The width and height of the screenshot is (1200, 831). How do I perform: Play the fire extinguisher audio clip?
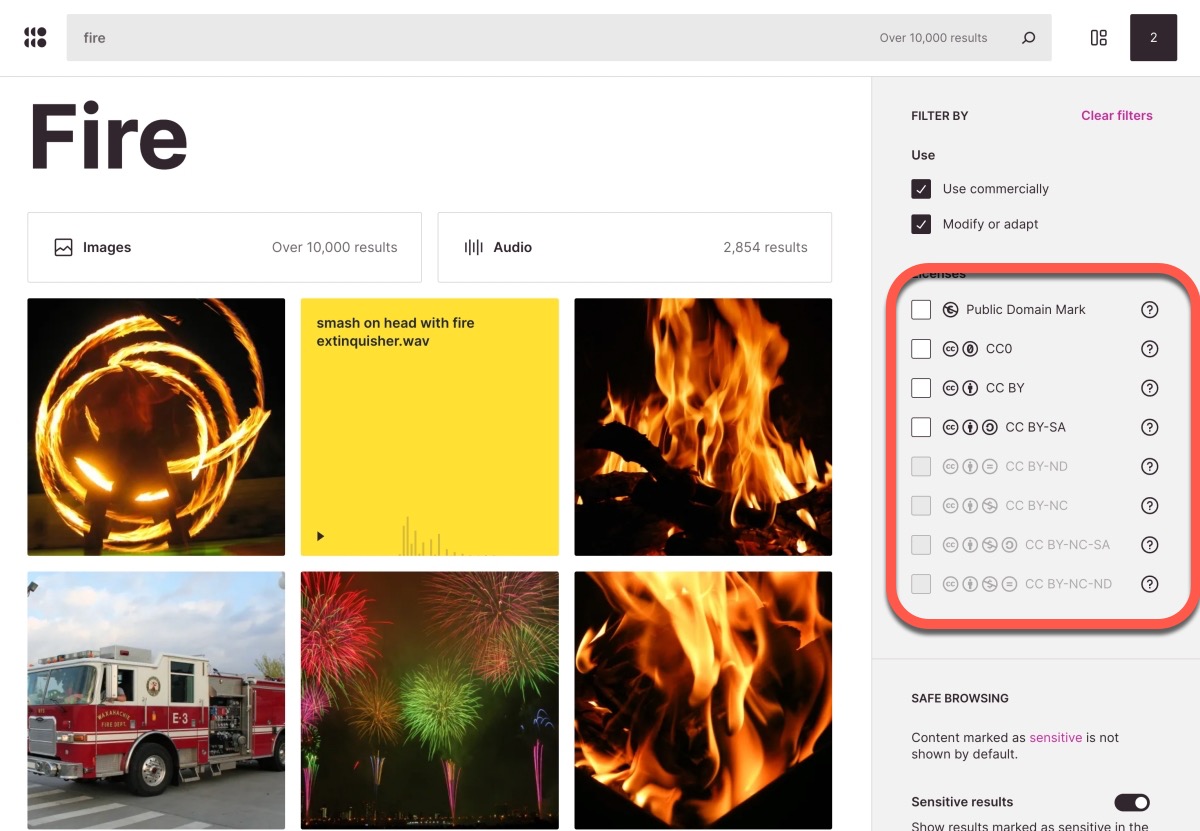tap(321, 537)
